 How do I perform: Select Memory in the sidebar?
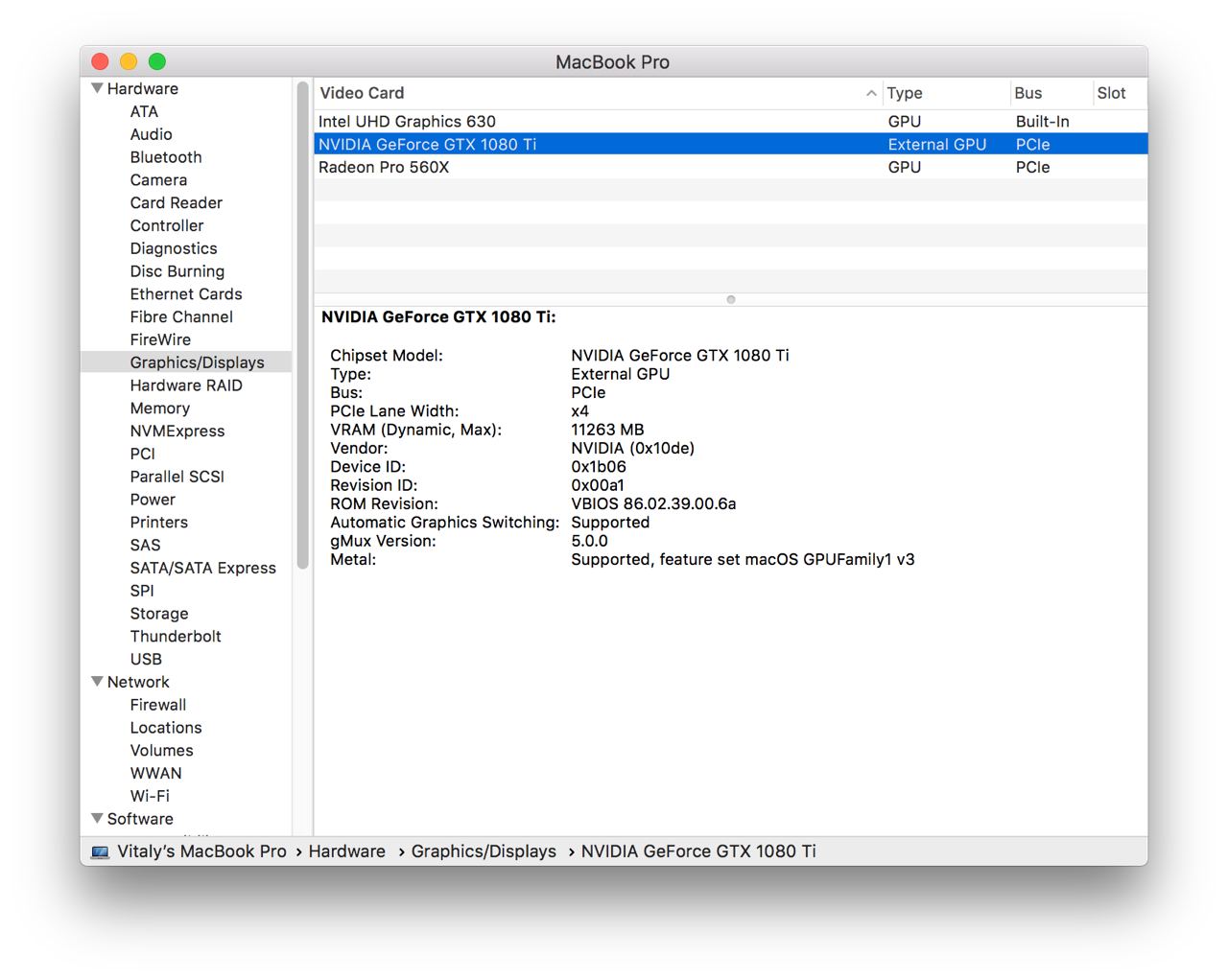point(160,408)
